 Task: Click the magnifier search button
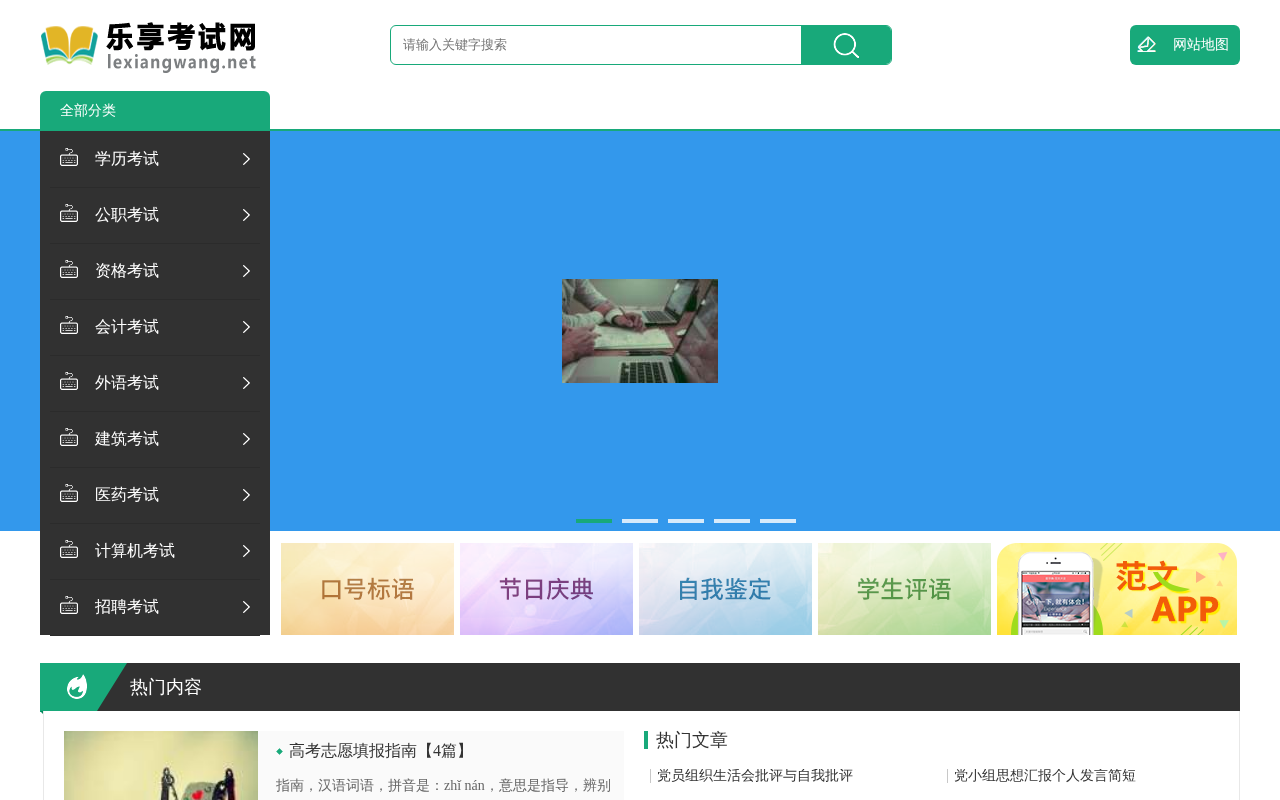[x=846, y=45]
